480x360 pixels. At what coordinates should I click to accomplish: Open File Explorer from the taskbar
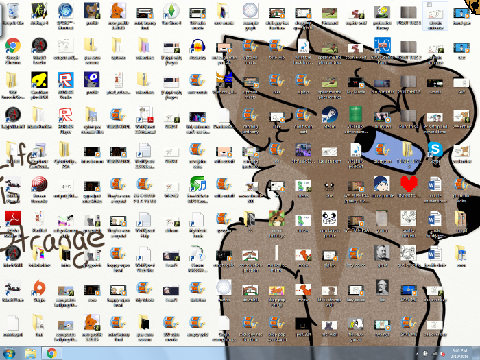coord(30,353)
